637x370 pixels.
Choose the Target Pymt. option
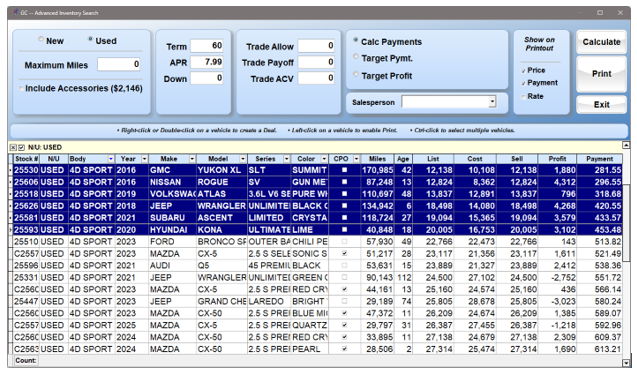pyautogui.click(x=355, y=57)
